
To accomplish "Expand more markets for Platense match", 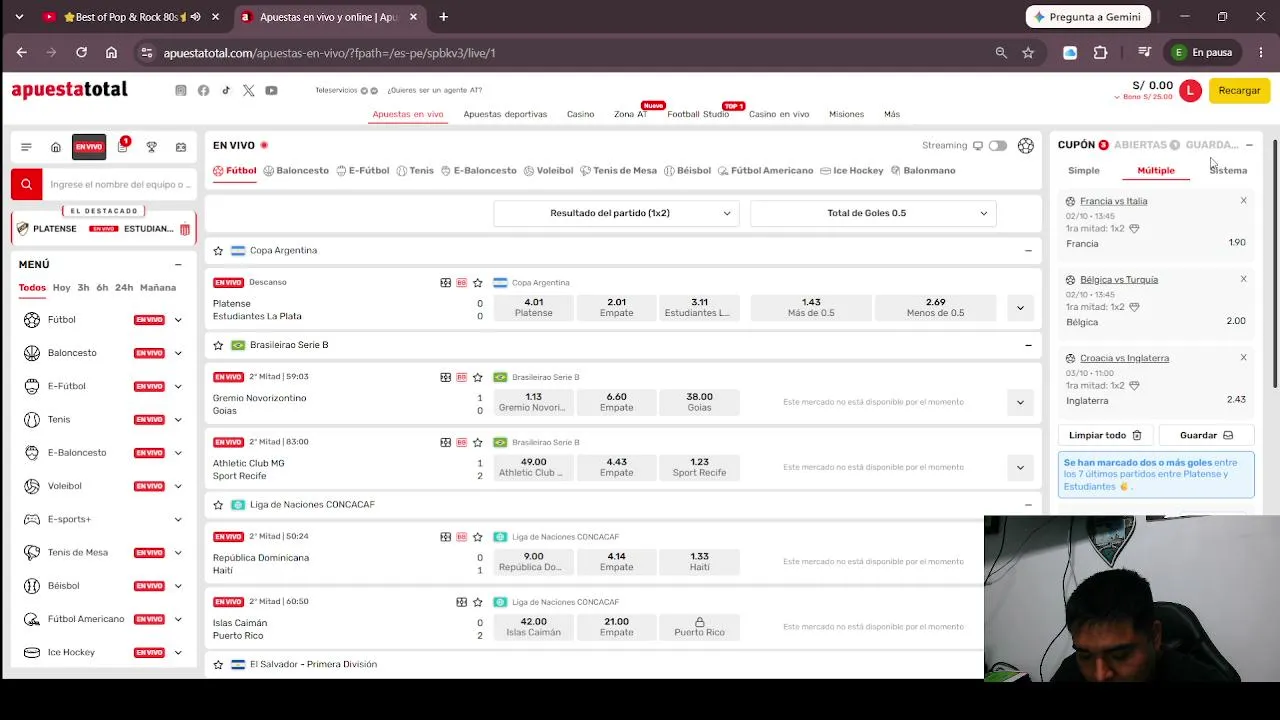I will click(x=1020, y=308).
